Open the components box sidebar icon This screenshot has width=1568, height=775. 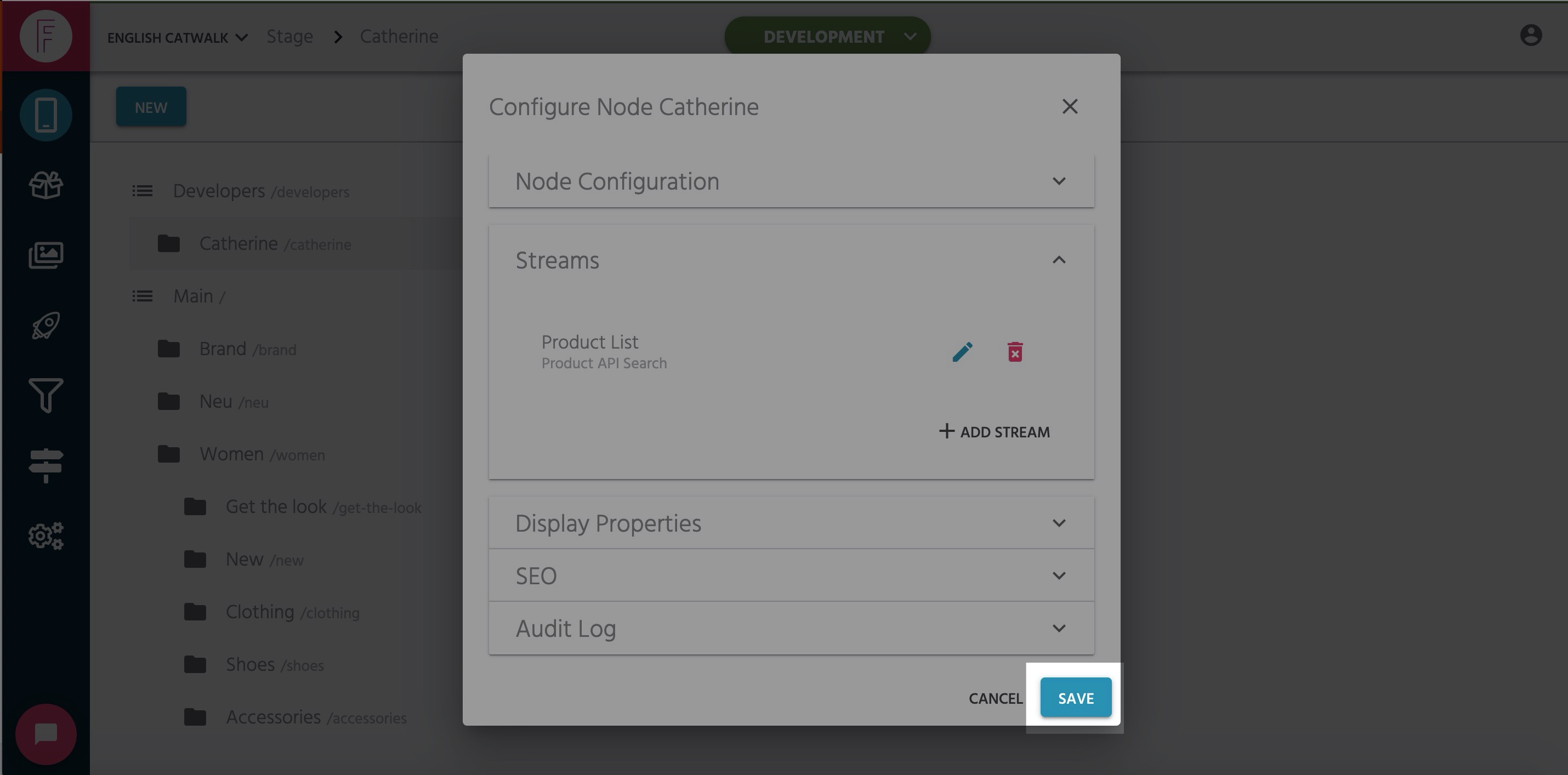(x=46, y=185)
